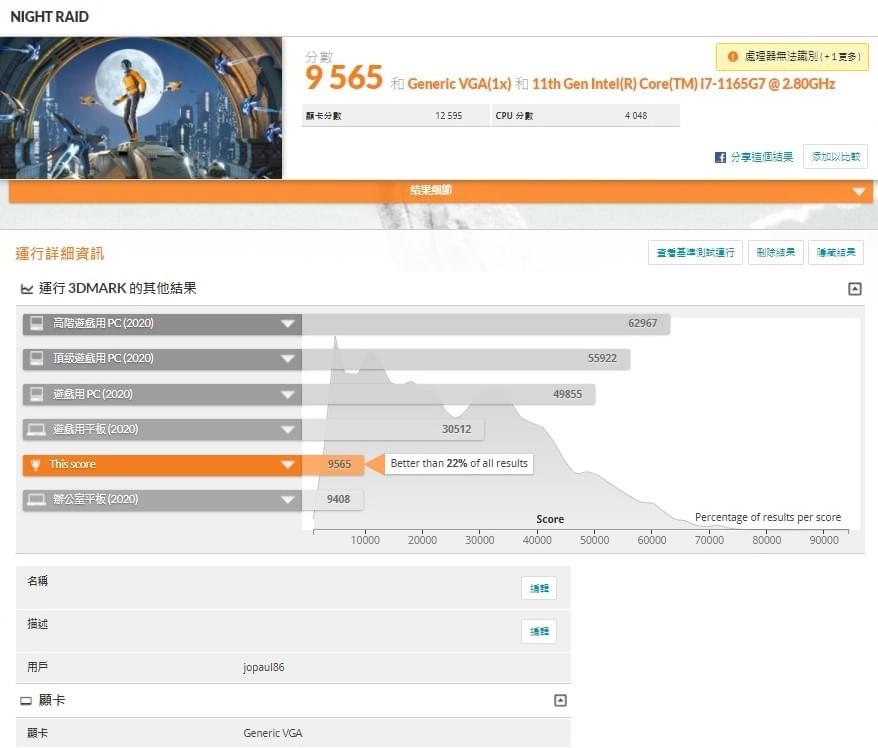Click the 查看基準測試運行 button
The image size is (878, 748).
pyautogui.click(x=695, y=253)
